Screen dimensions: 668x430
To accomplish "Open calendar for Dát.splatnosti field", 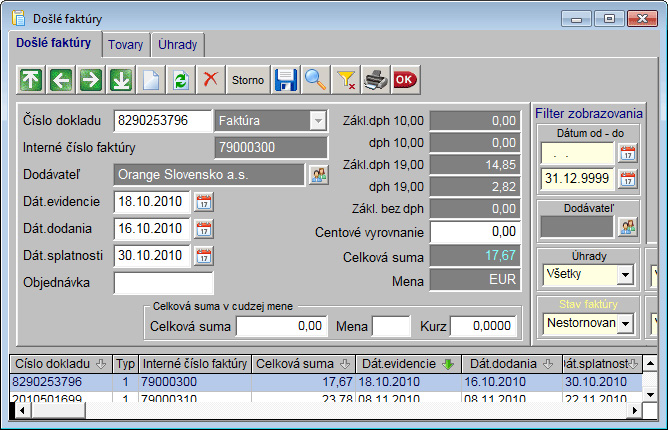I will coord(204,255).
